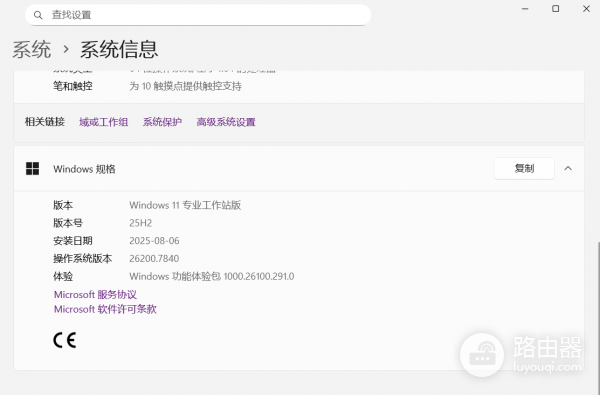The height and width of the screenshot is (395, 600).
Task: Select the Windows 功能体验包 value text
Action: click(x=212, y=276)
